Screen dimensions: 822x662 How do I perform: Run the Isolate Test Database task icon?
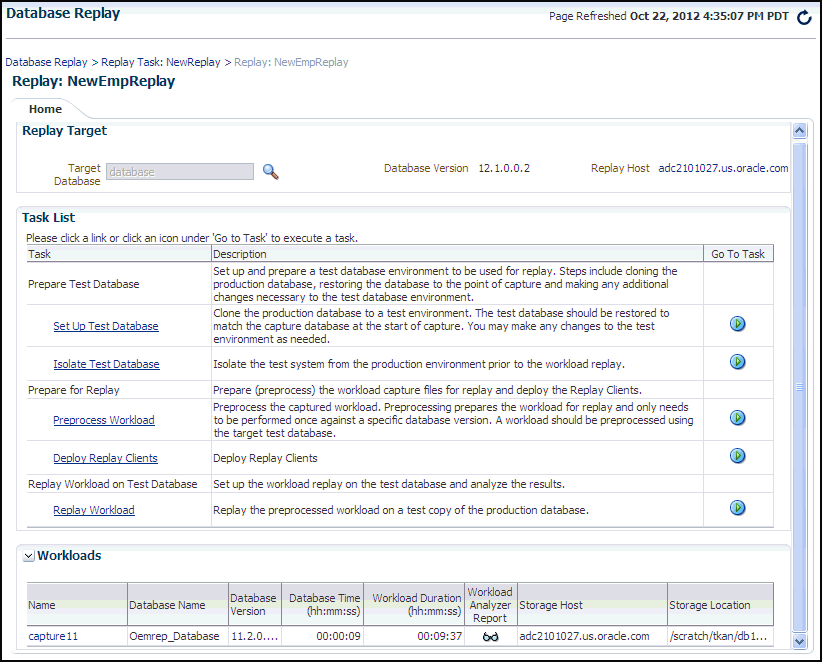[738, 362]
